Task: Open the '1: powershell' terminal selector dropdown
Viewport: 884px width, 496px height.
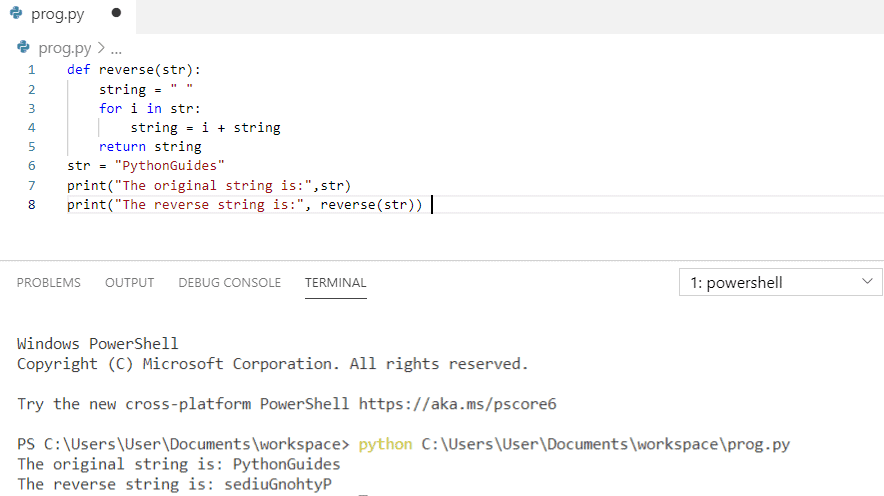Action: click(780, 283)
